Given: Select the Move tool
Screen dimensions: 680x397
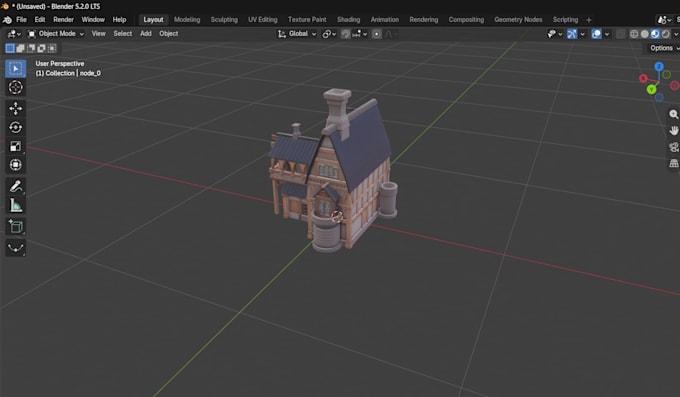Looking at the screenshot, I should 16,108.
